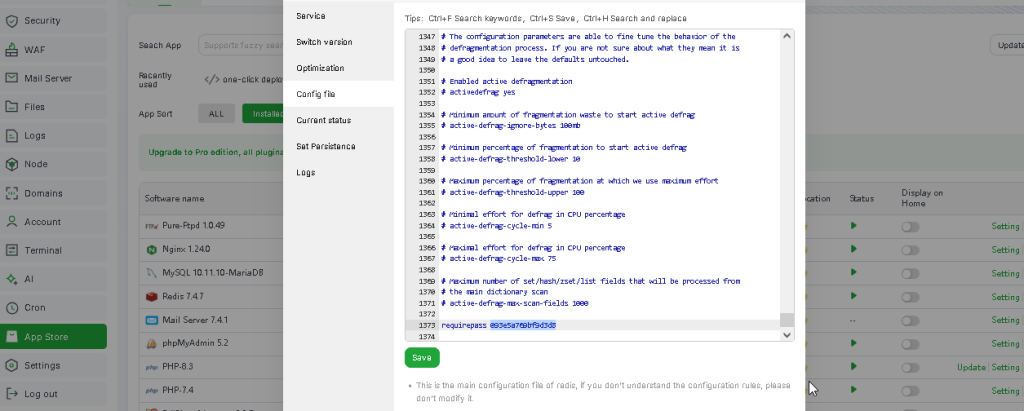Open the Switch version tab
Viewport: 1024px width, 411px height.
[x=338, y=42]
